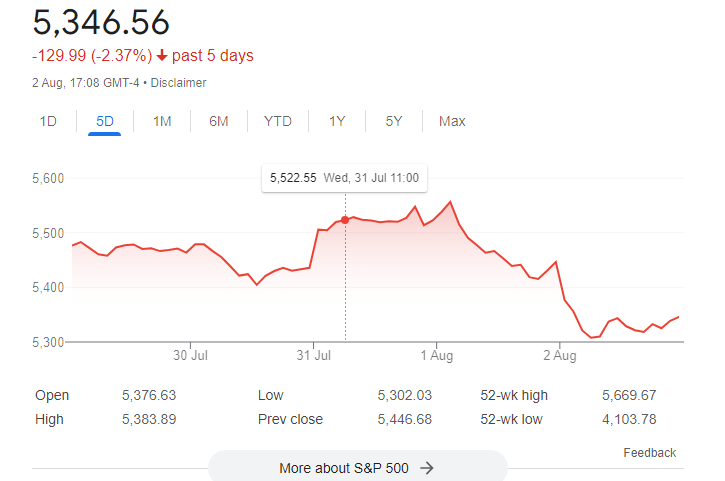The width and height of the screenshot is (725, 481).
Task: Show the YTD chart range
Action: coord(278,121)
